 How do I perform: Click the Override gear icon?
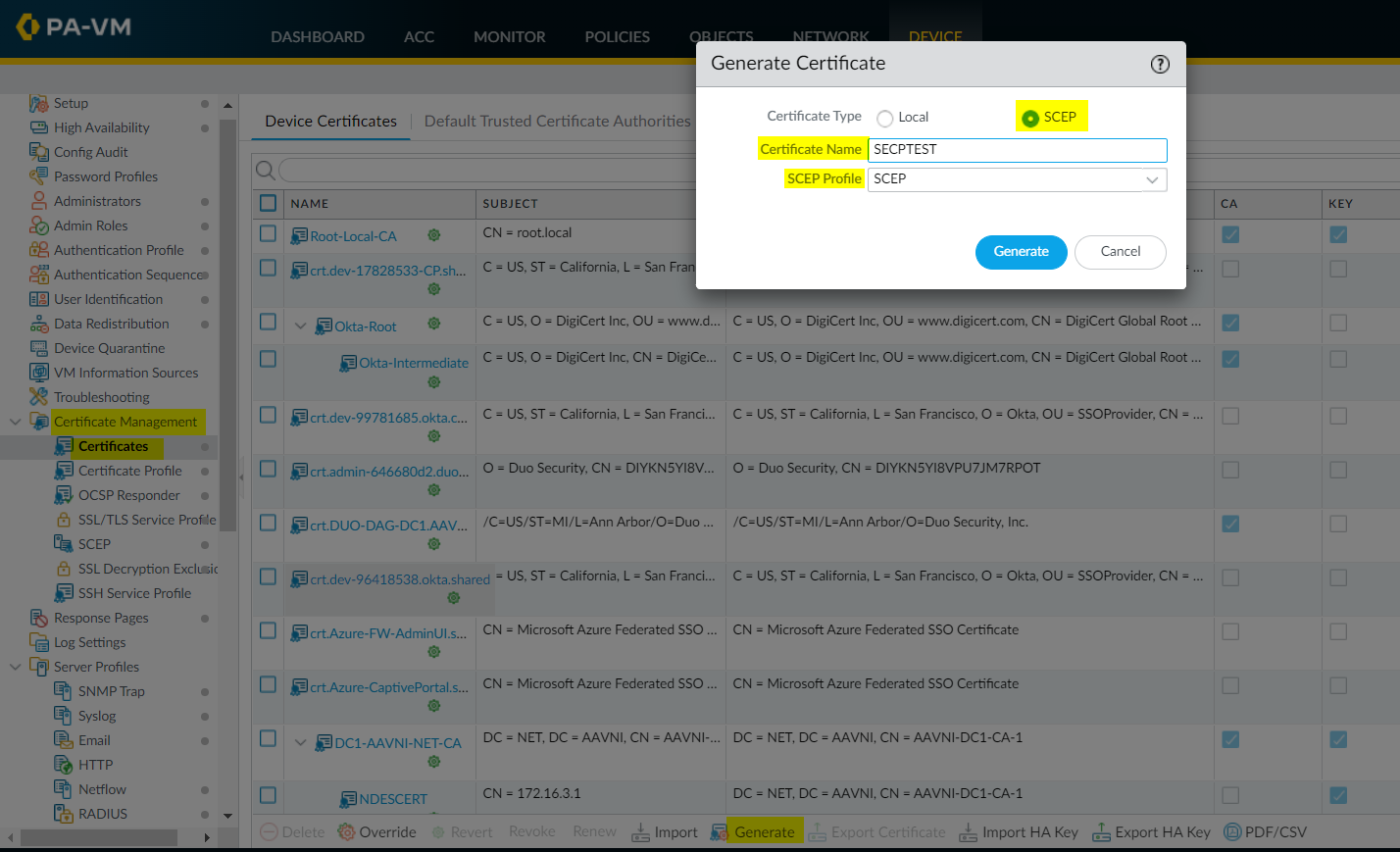point(346,832)
